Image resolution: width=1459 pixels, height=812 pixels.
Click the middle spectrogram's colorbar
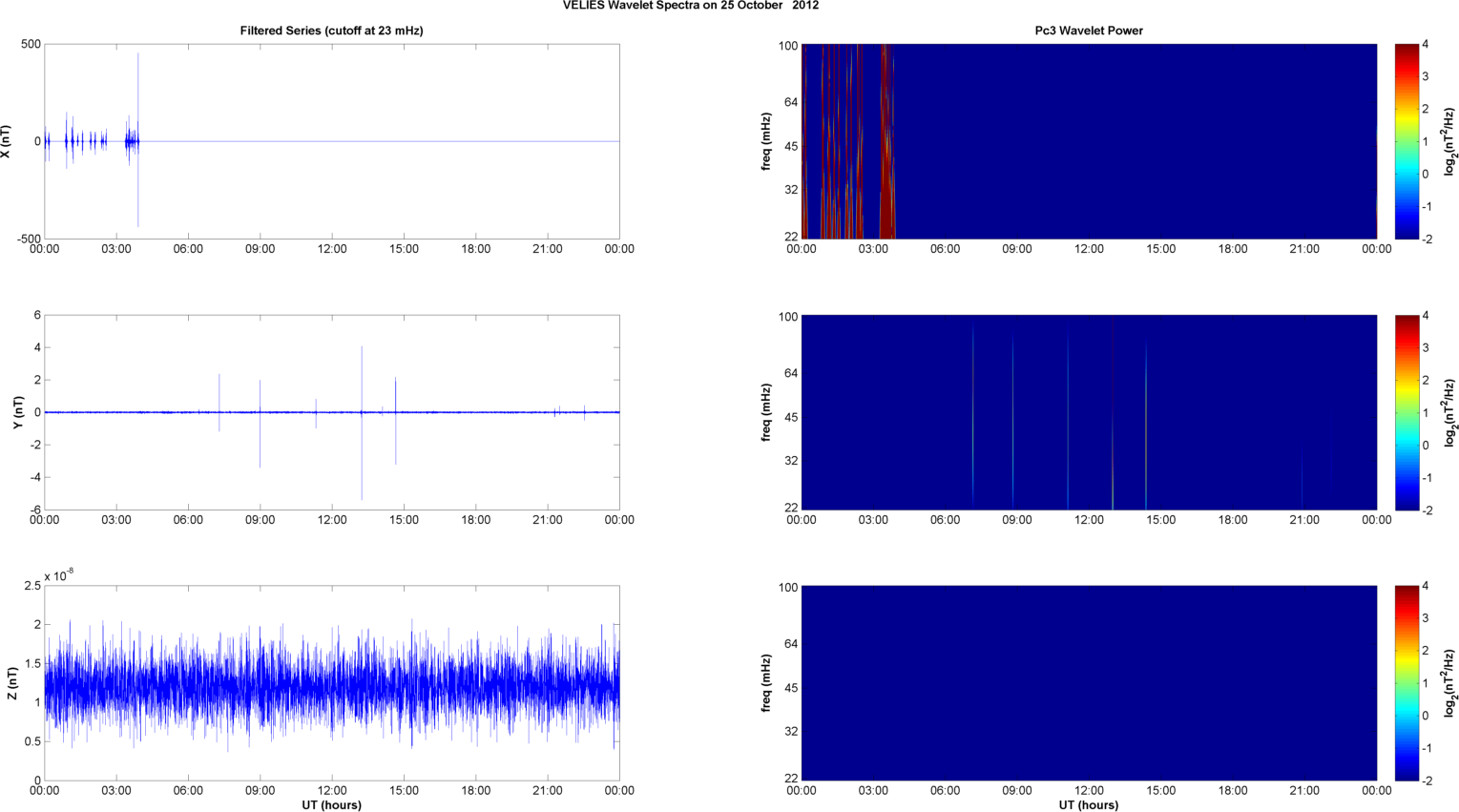tap(1407, 412)
